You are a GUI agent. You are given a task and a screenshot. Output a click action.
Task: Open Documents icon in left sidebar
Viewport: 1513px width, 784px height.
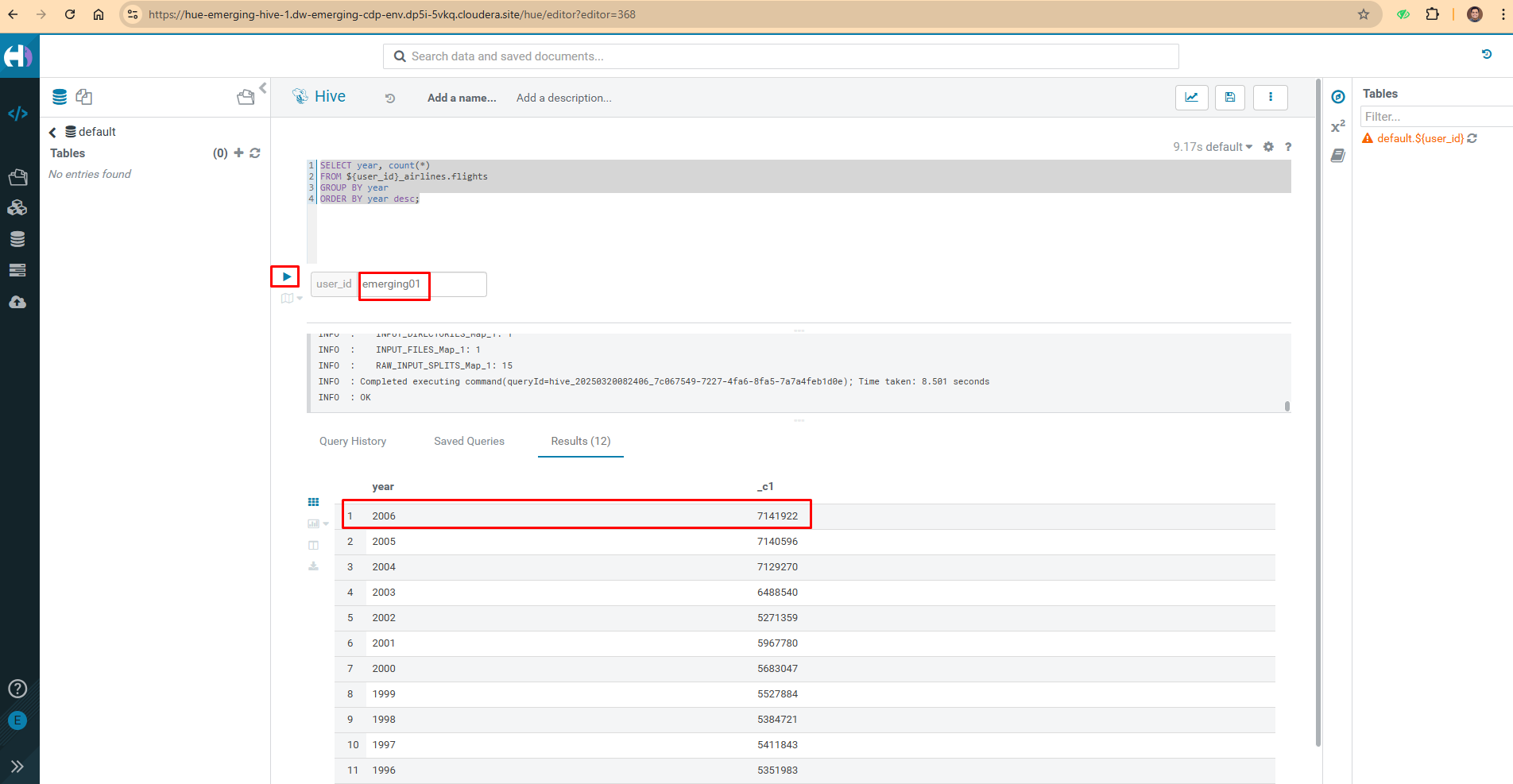tap(17, 176)
